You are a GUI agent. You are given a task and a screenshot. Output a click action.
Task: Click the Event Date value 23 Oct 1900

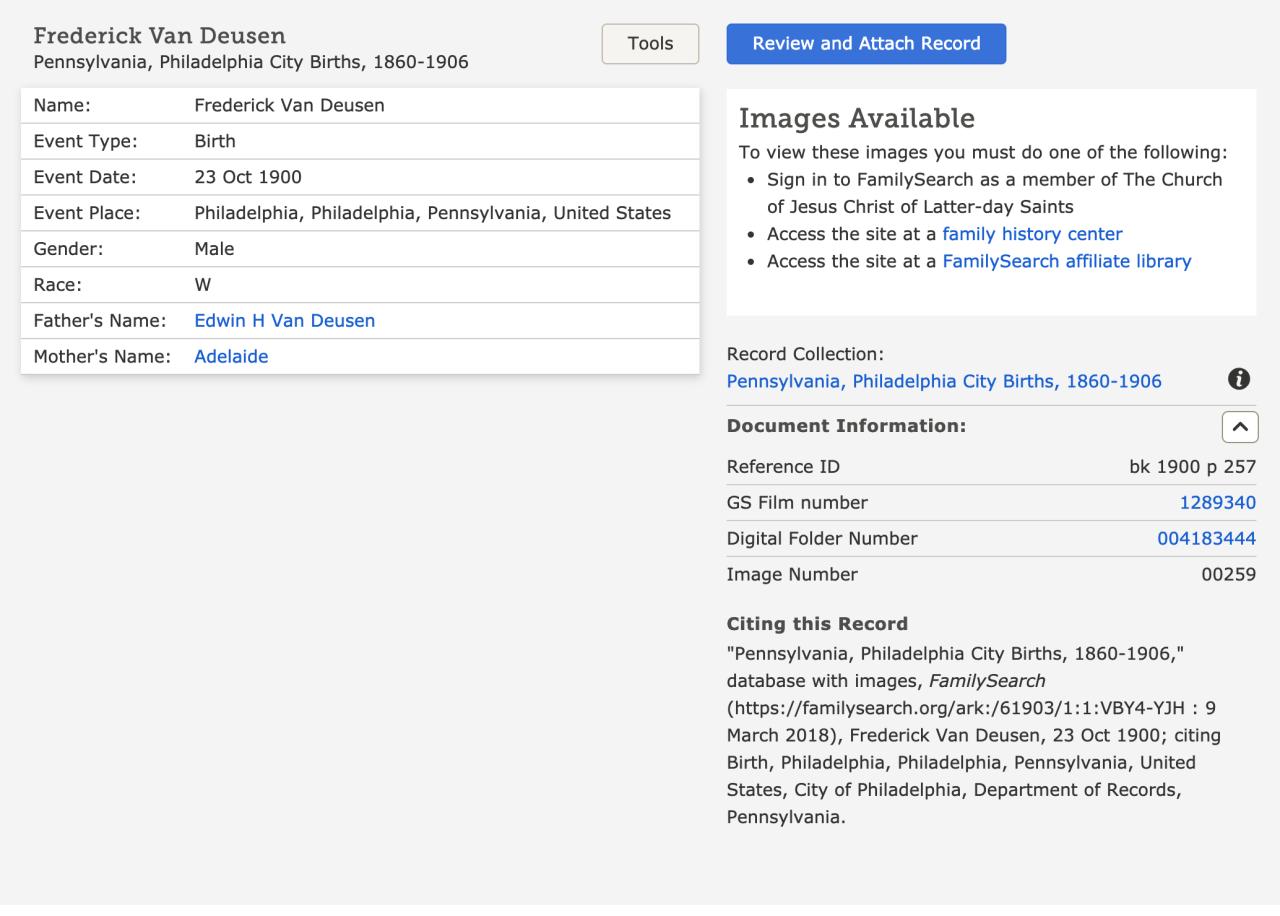pos(248,177)
